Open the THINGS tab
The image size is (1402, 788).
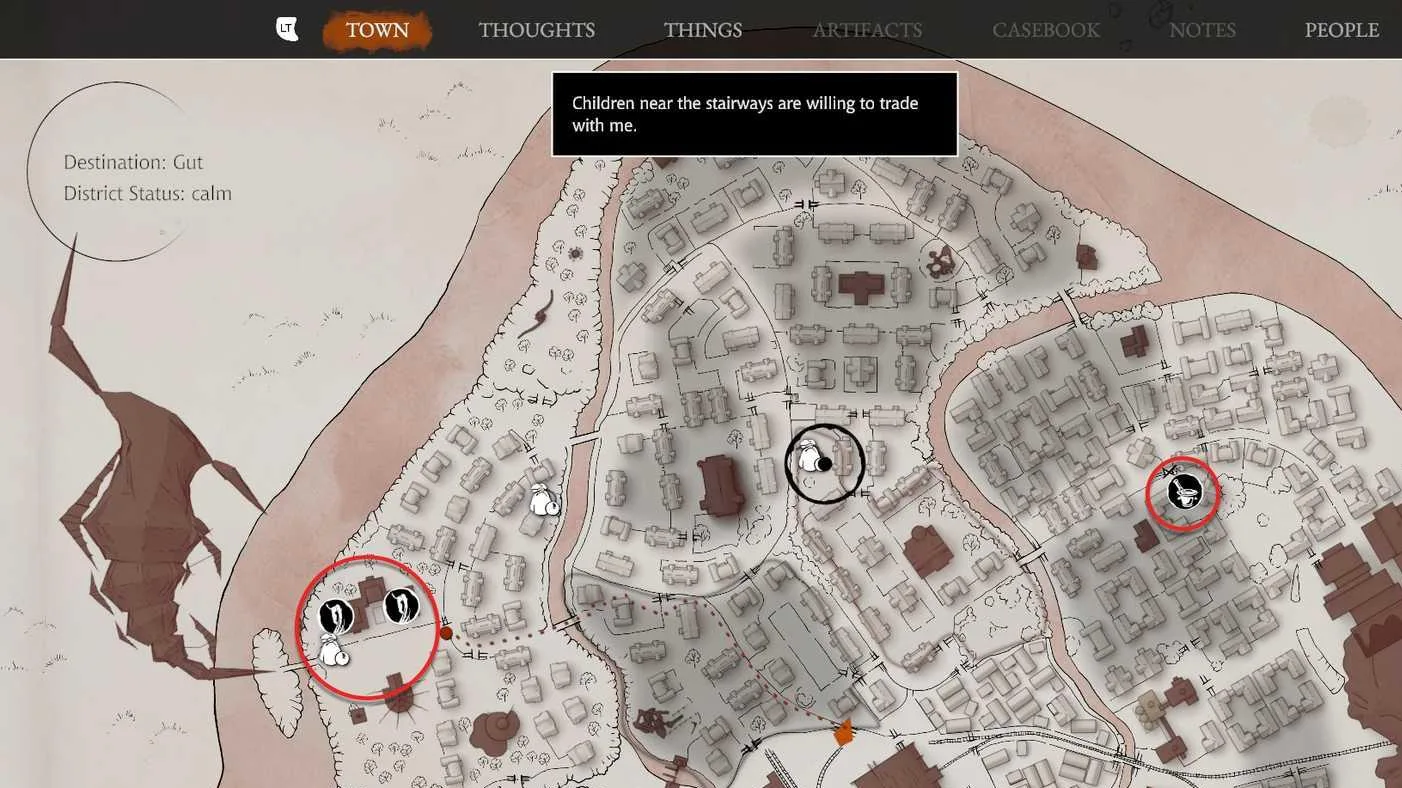click(703, 30)
